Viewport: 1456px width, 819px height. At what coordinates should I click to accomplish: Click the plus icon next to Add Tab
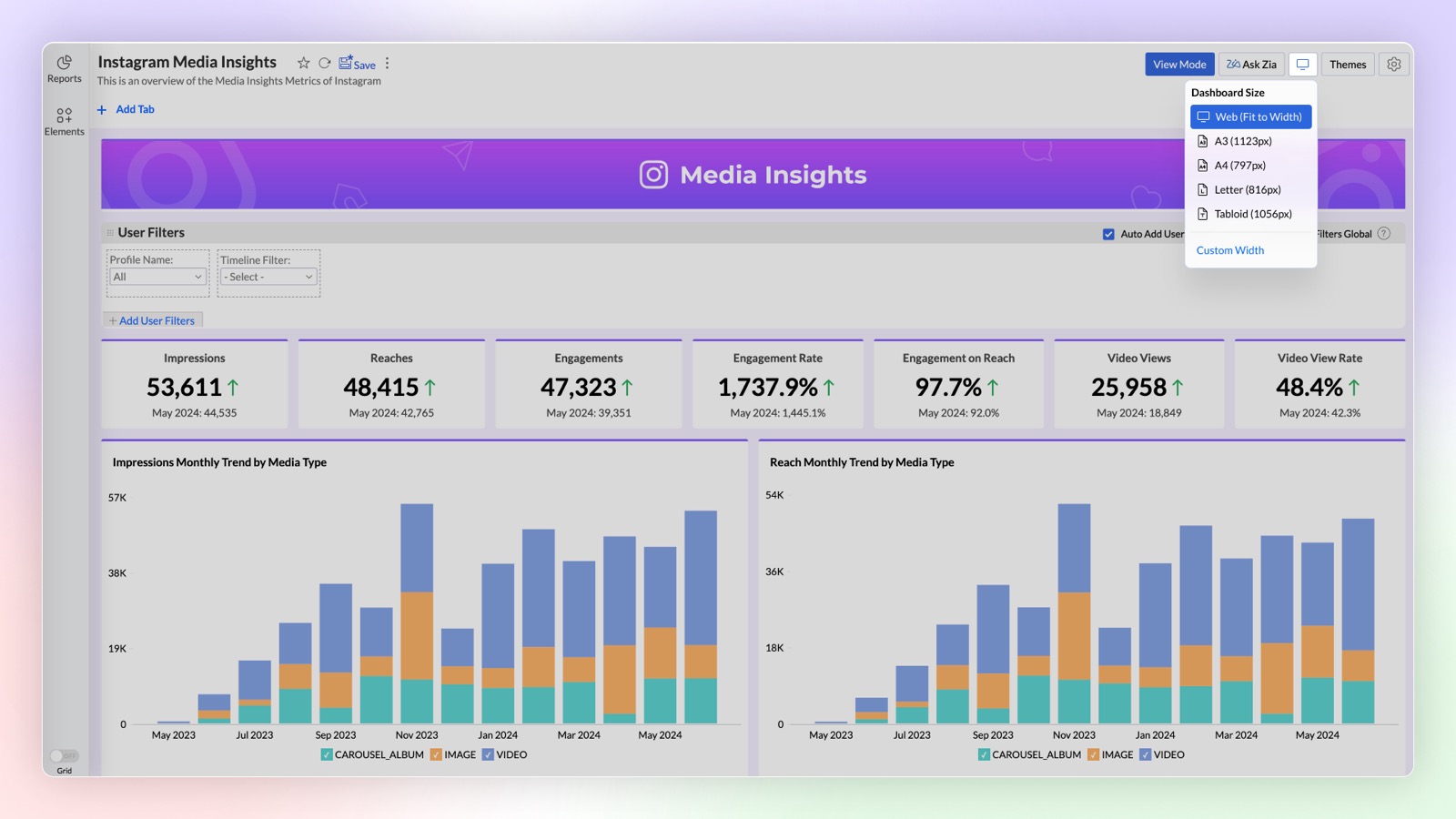click(102, 109)
